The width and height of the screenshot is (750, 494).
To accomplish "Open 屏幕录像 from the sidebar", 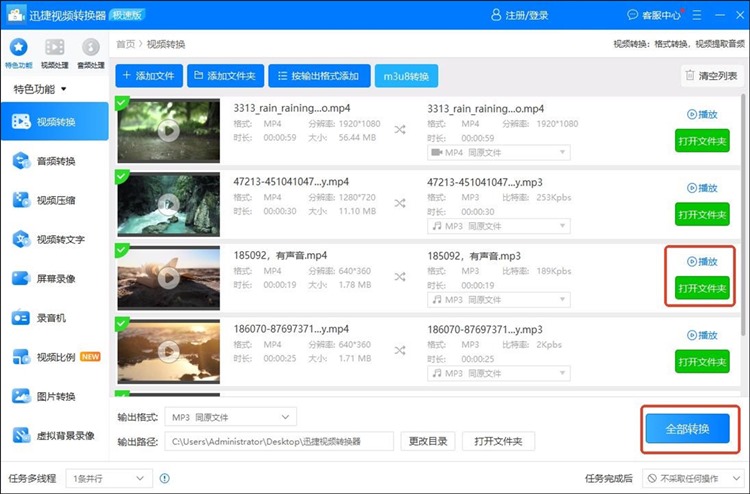I will (55, 278).
